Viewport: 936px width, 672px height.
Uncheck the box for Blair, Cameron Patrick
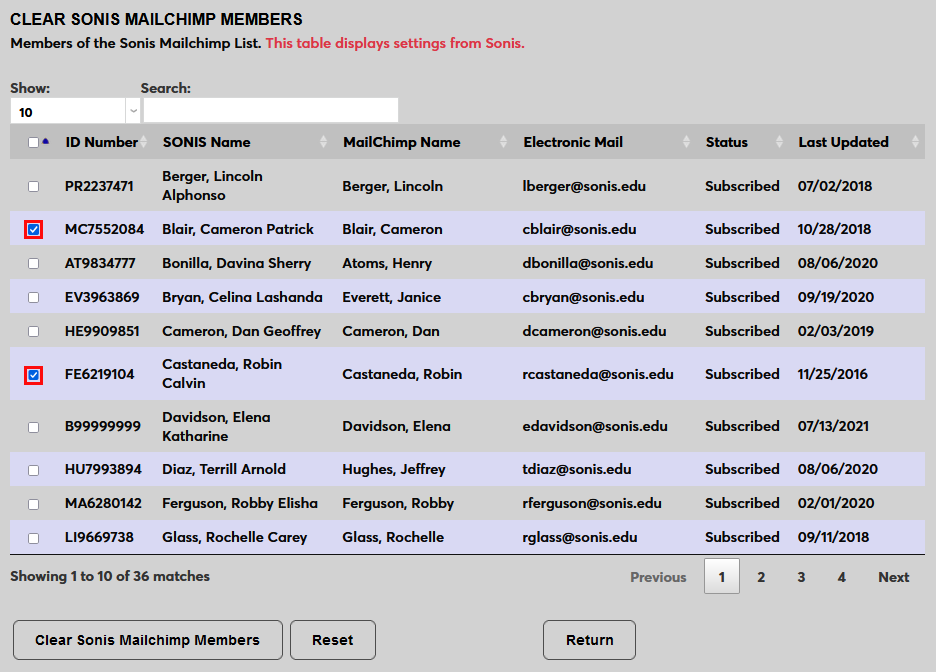[x=33, y=229]
